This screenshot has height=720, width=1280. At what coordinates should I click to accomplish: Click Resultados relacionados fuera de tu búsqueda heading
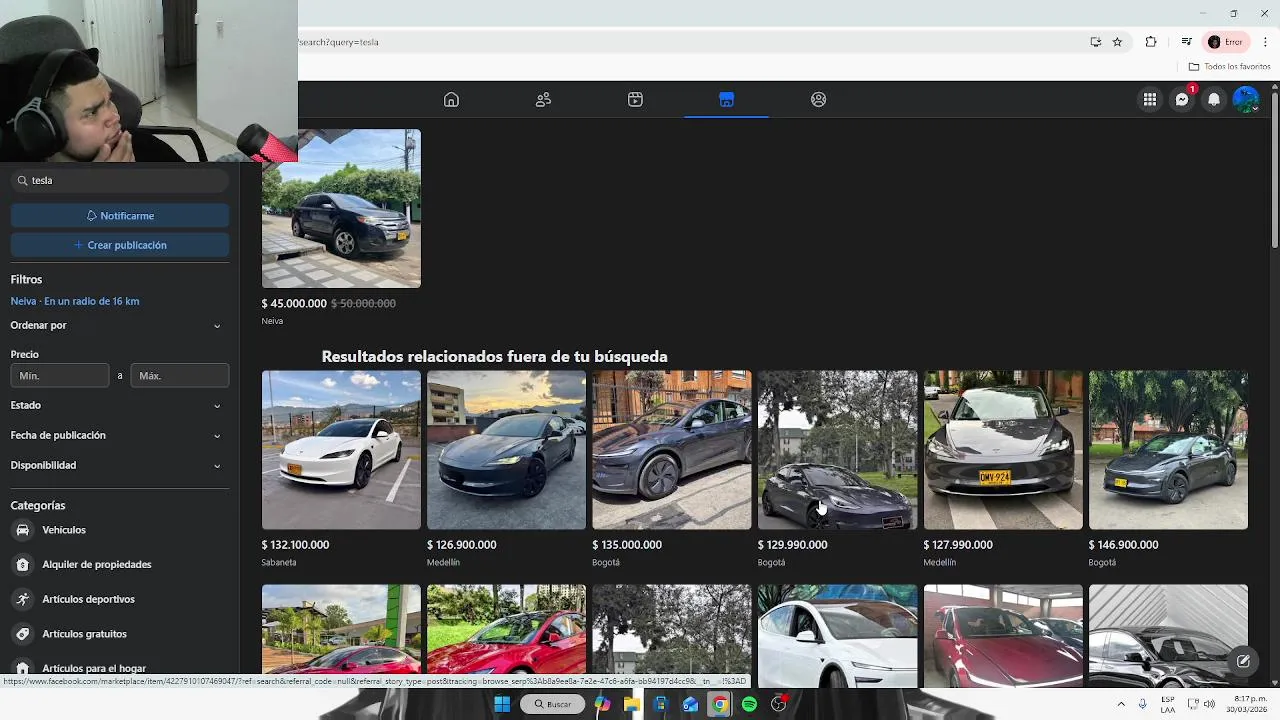pos(494,357)
